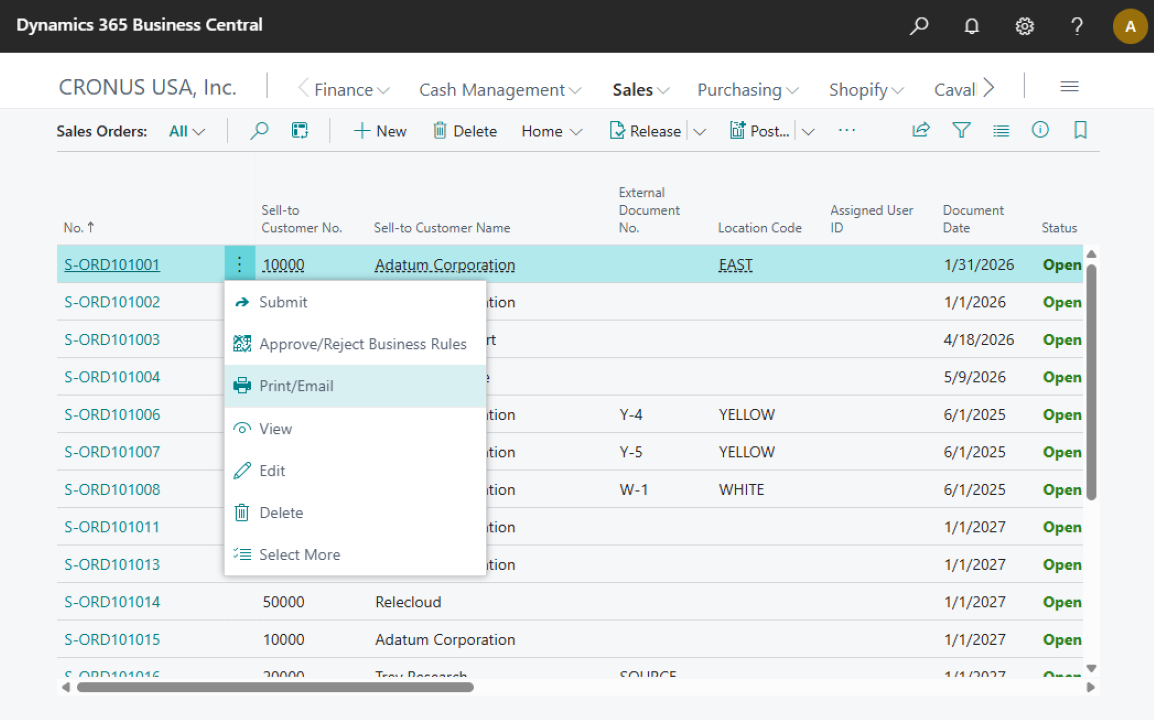Screen dimensions: 1154x720
Task: Click the Relecloud customer name cell
Action: pyautogui.click(x=408, y=601)
